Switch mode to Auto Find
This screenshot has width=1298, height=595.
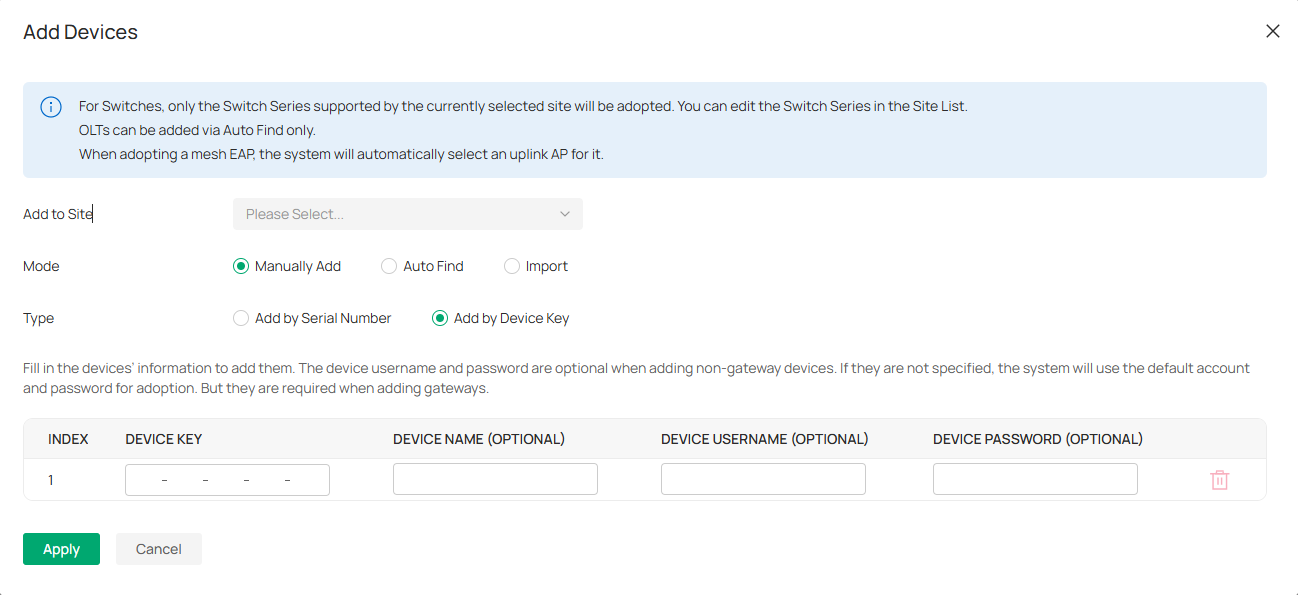pyautogui.click(x=389, y=266)
